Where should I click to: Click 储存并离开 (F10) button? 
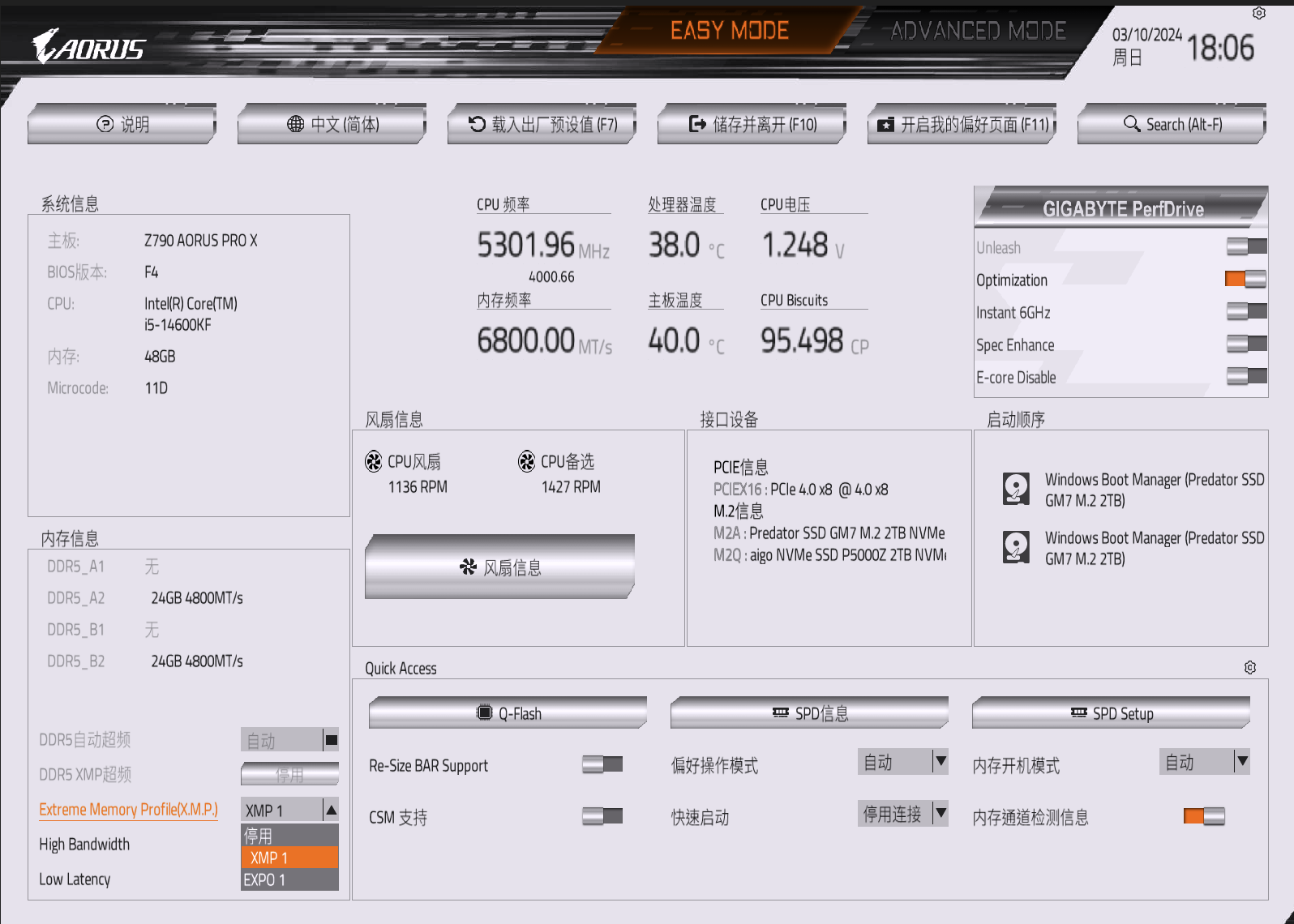(x=752, y=124)
